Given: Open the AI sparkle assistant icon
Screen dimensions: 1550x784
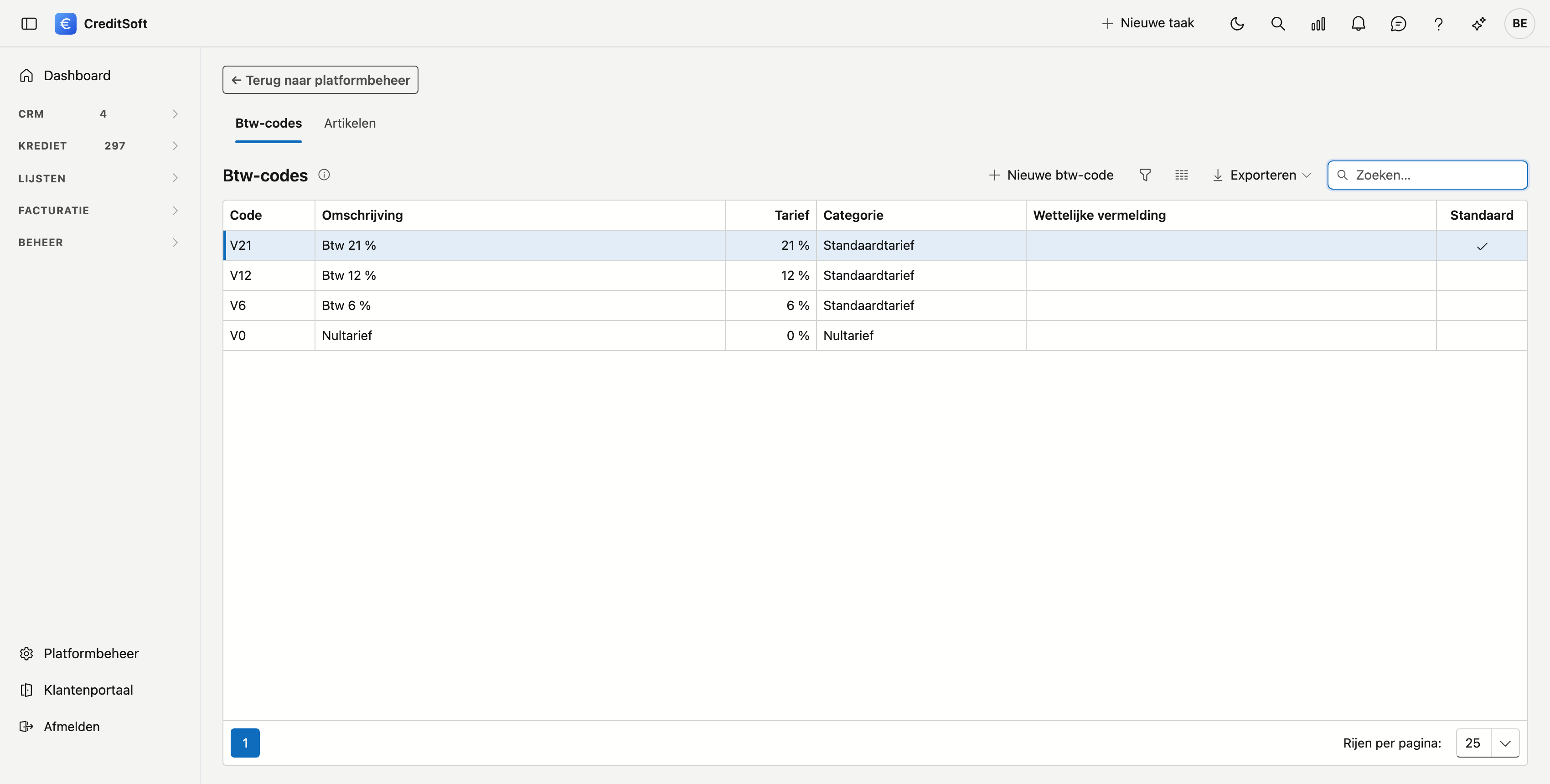Looking at the screenshot, I should click(x=1478, y=23).
